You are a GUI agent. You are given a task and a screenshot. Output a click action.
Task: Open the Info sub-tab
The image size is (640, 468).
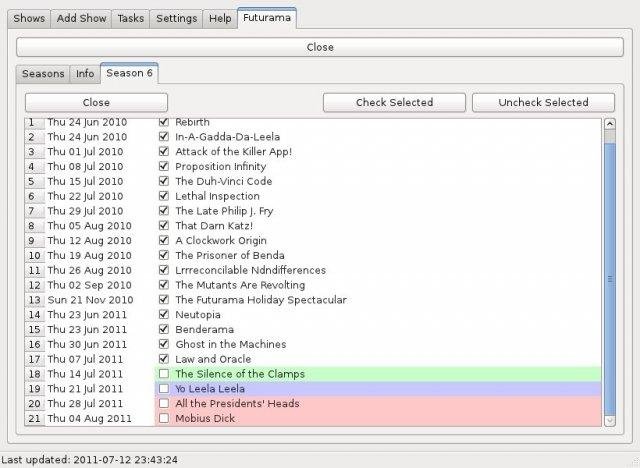click(85, 74)
